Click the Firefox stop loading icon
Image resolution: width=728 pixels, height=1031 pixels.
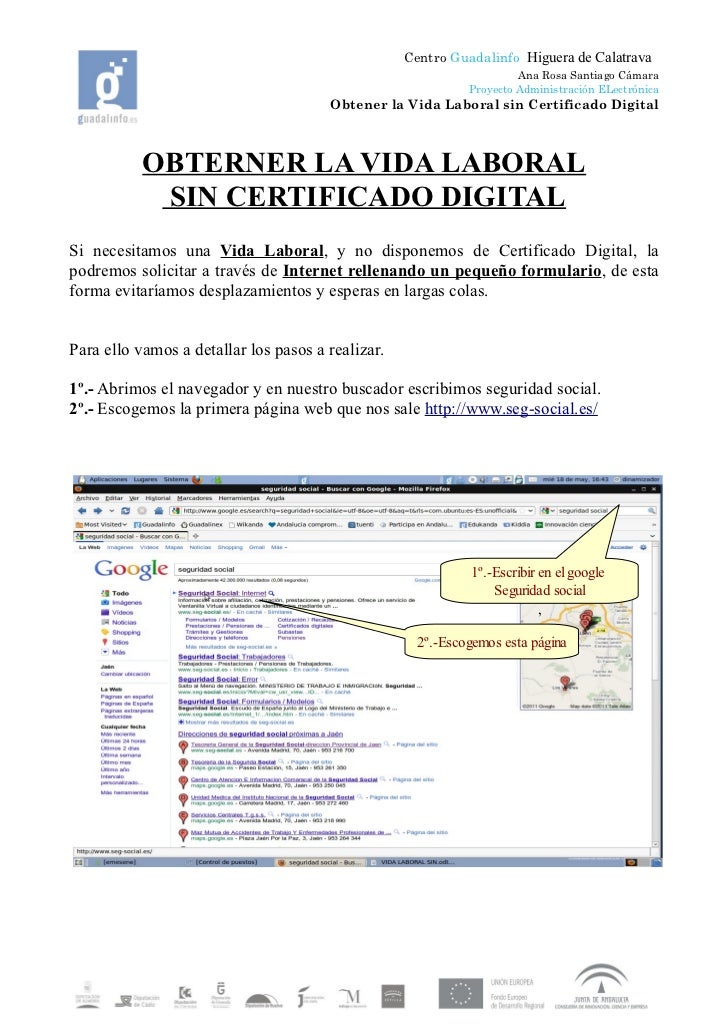point(141,511)
